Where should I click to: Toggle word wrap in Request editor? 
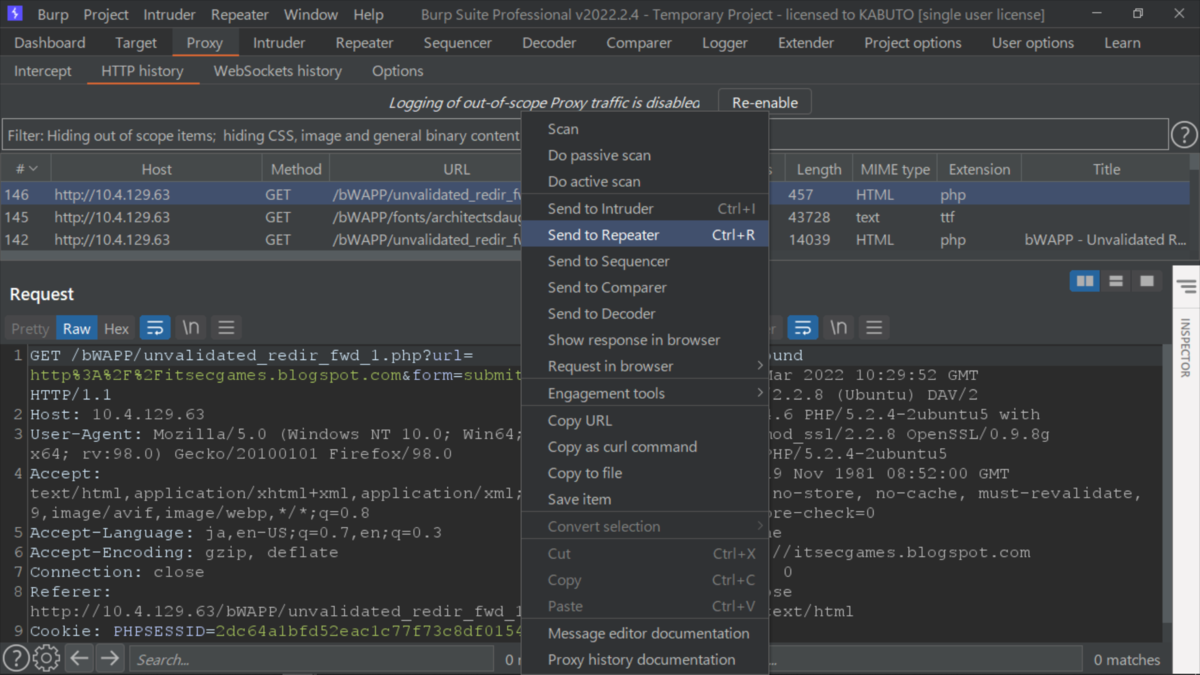pos(154,328)
